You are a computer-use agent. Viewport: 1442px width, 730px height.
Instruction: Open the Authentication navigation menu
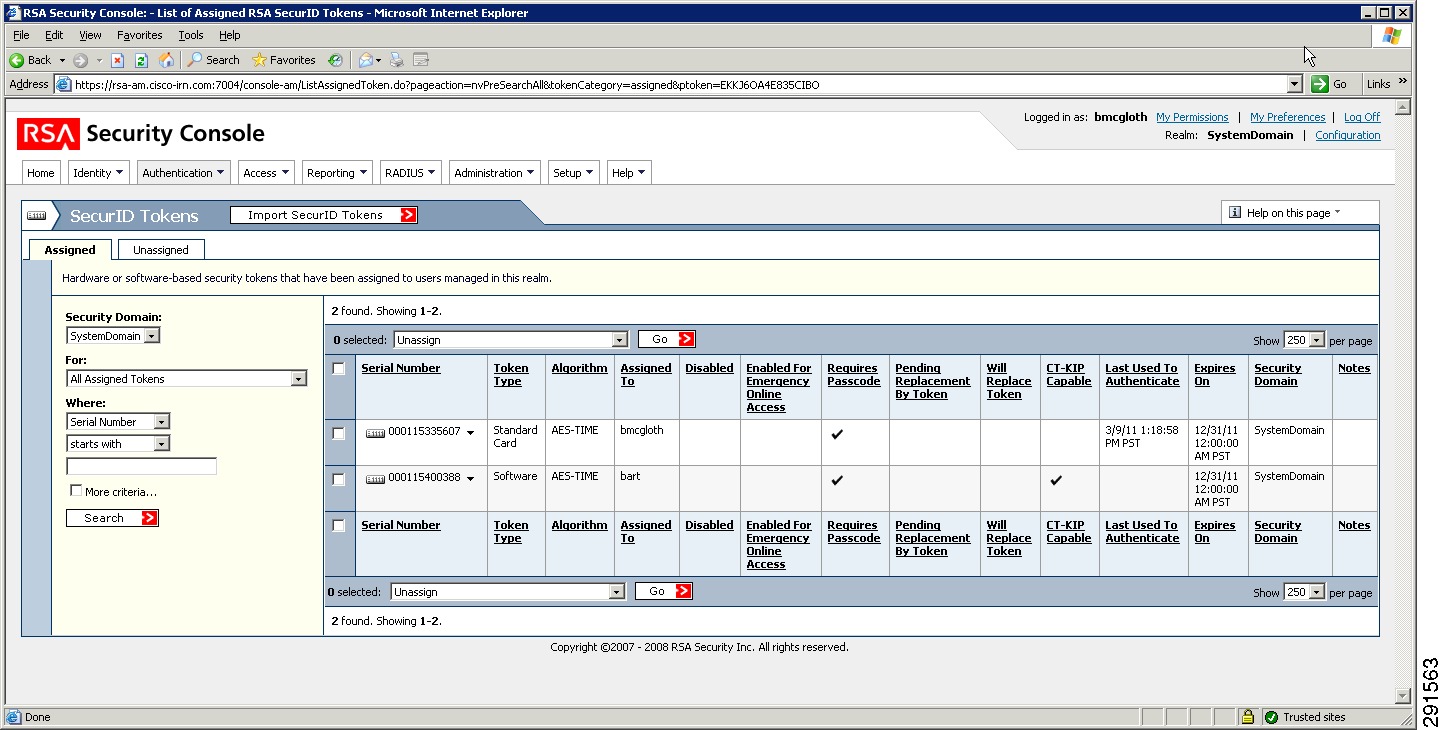coord(184,173)
